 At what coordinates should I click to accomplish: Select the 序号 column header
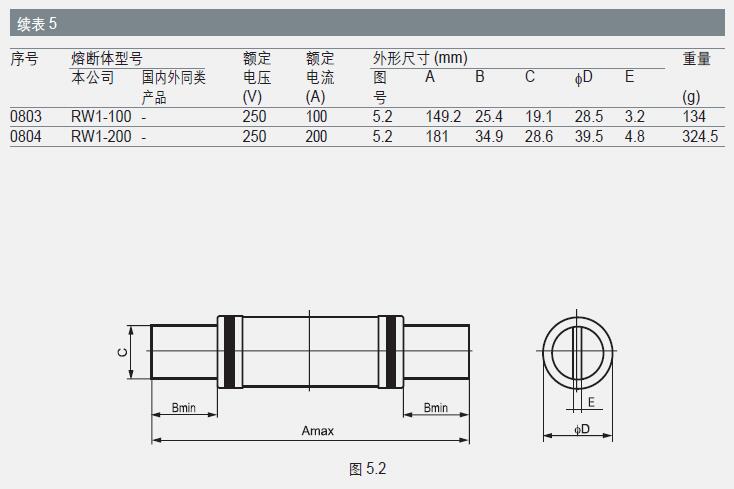coord(25,59)
